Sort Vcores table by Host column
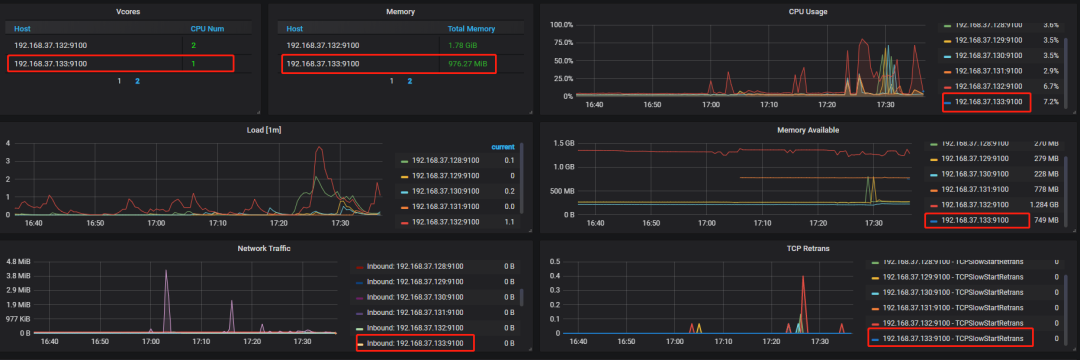This screenshot has height=360, width=1080. tap(22, 29)
